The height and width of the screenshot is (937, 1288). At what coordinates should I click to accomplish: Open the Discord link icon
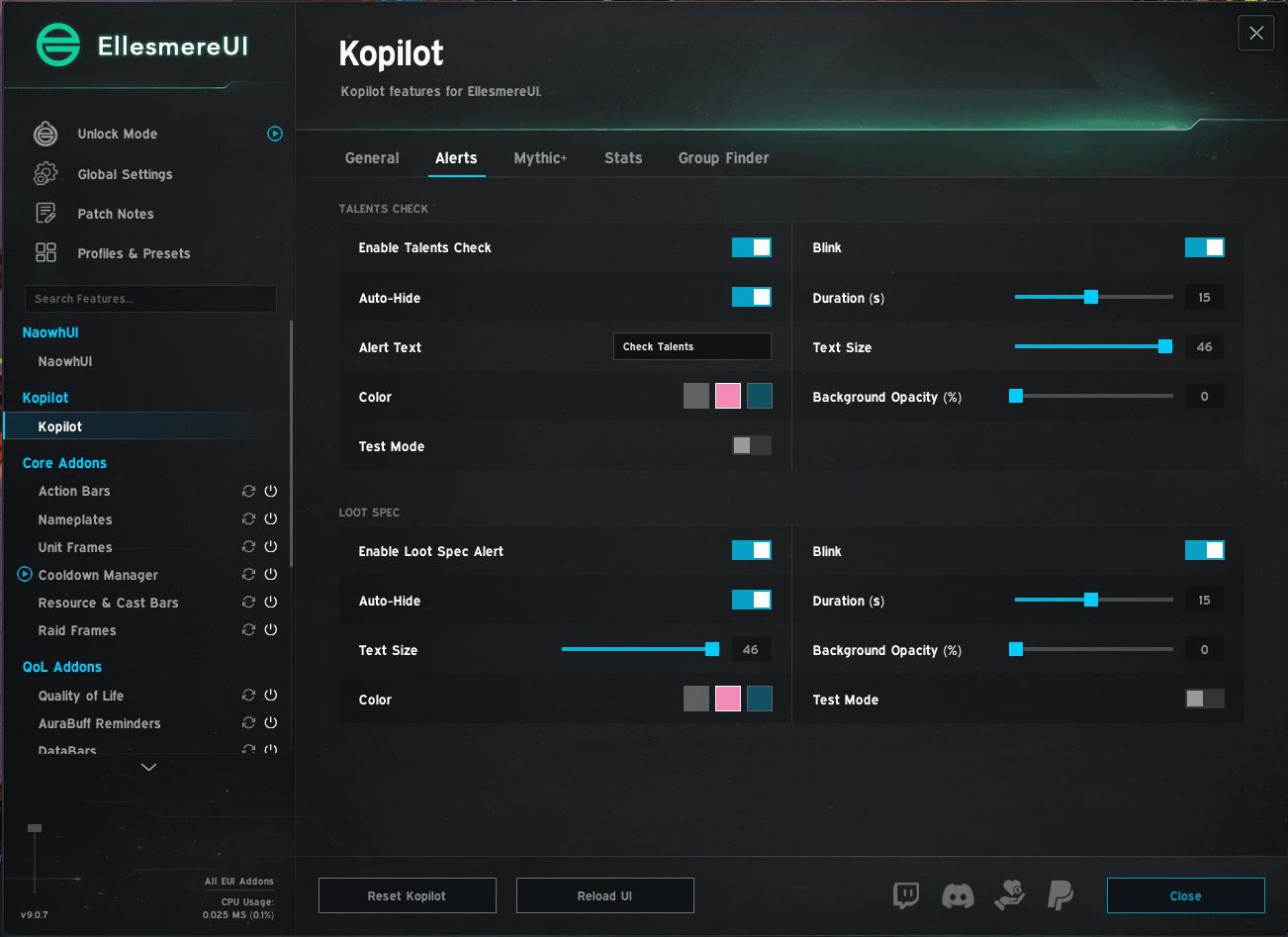point(958,896)
